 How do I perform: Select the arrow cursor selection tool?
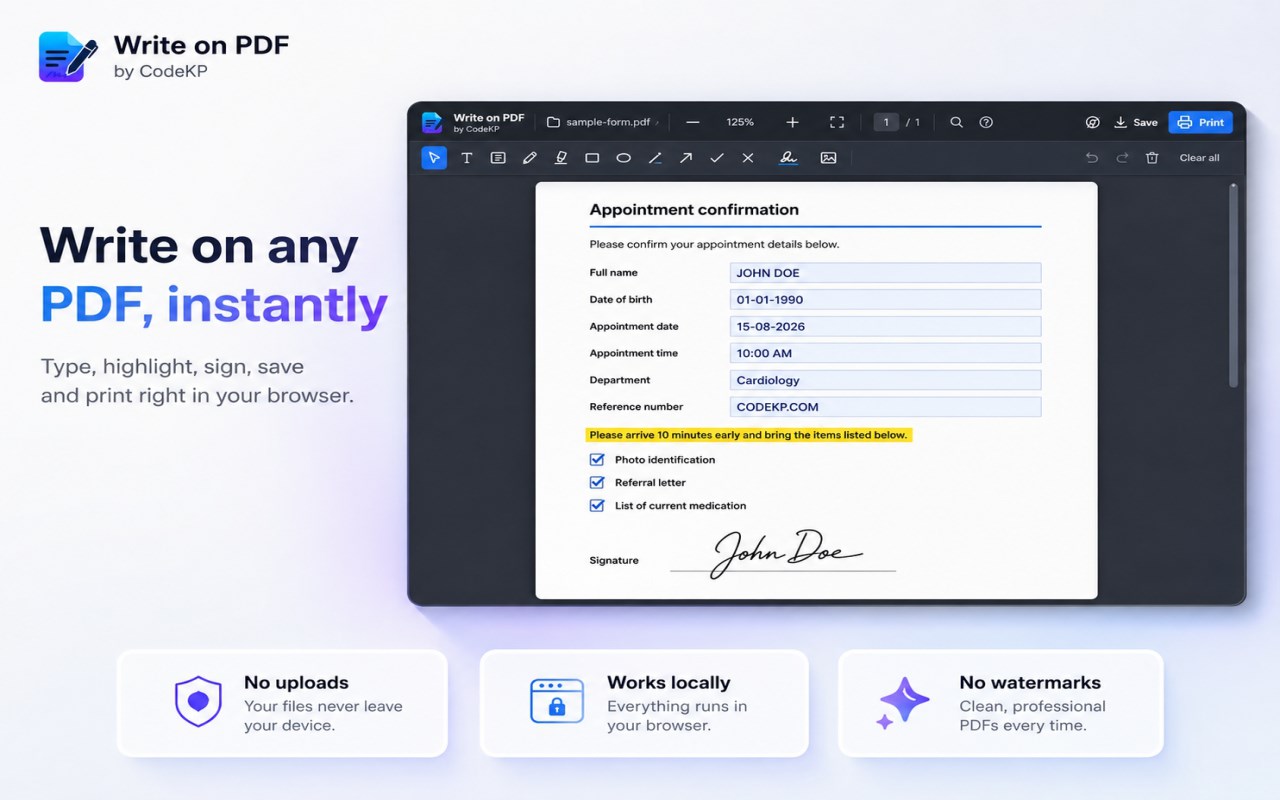(x=434, y=158)
